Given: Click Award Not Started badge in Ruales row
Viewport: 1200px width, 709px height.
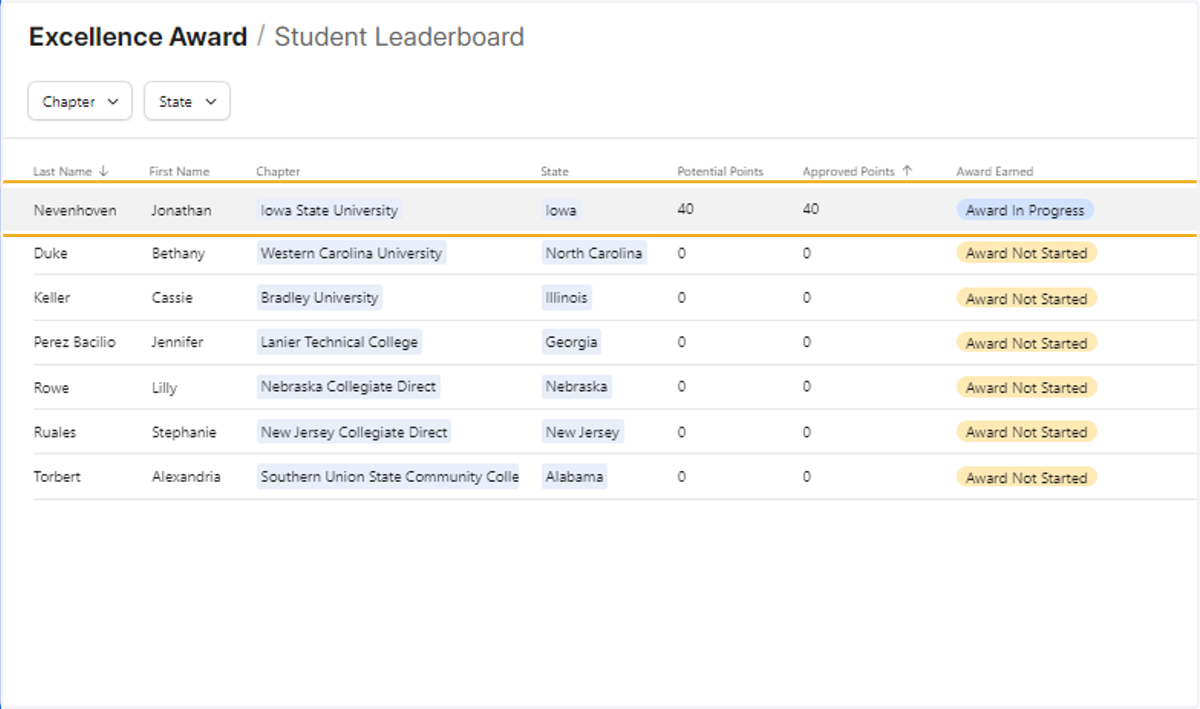Looking at the screenshot, I should coord(1026,432).
